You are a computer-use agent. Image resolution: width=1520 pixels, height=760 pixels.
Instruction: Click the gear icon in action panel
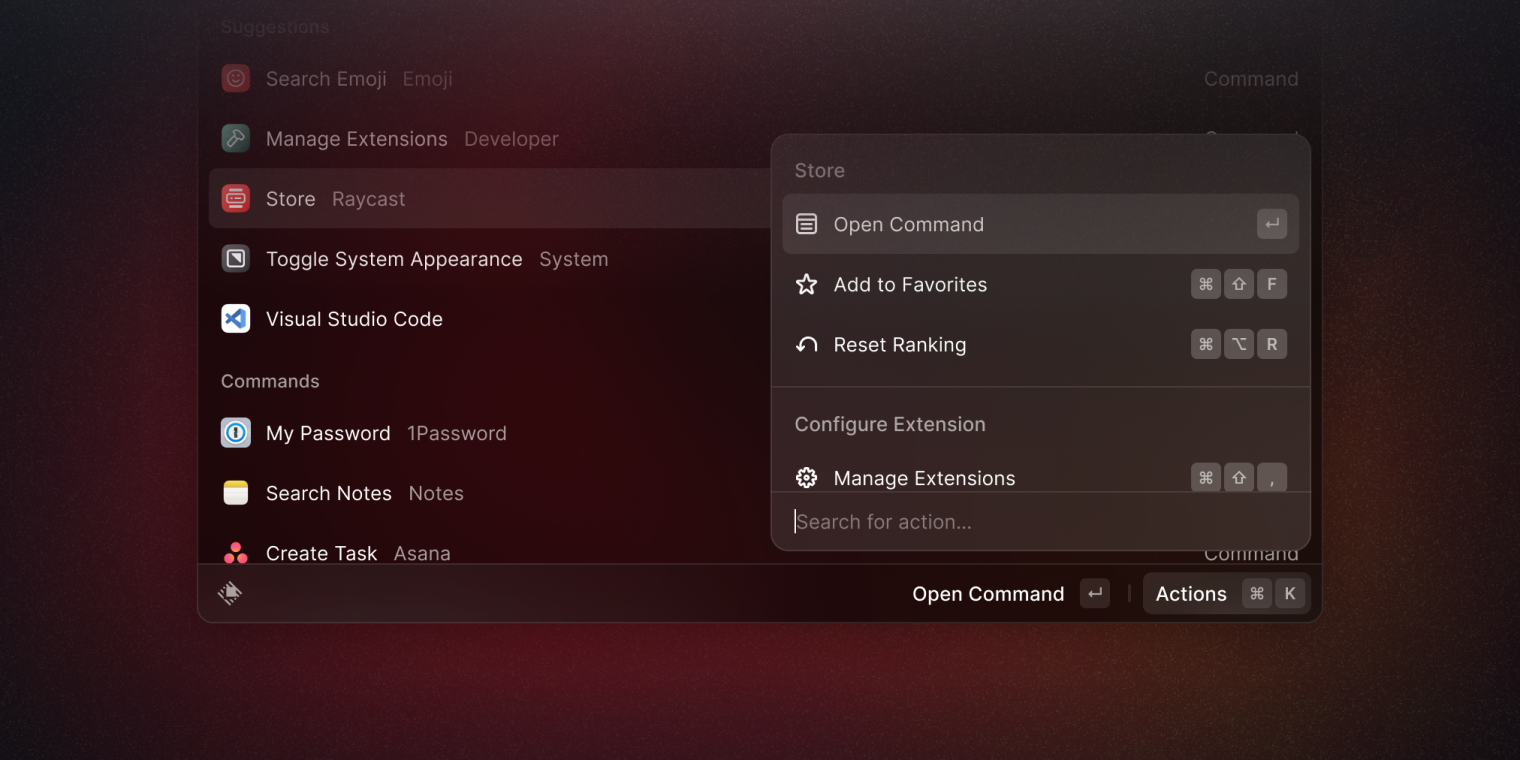(806, 478)
